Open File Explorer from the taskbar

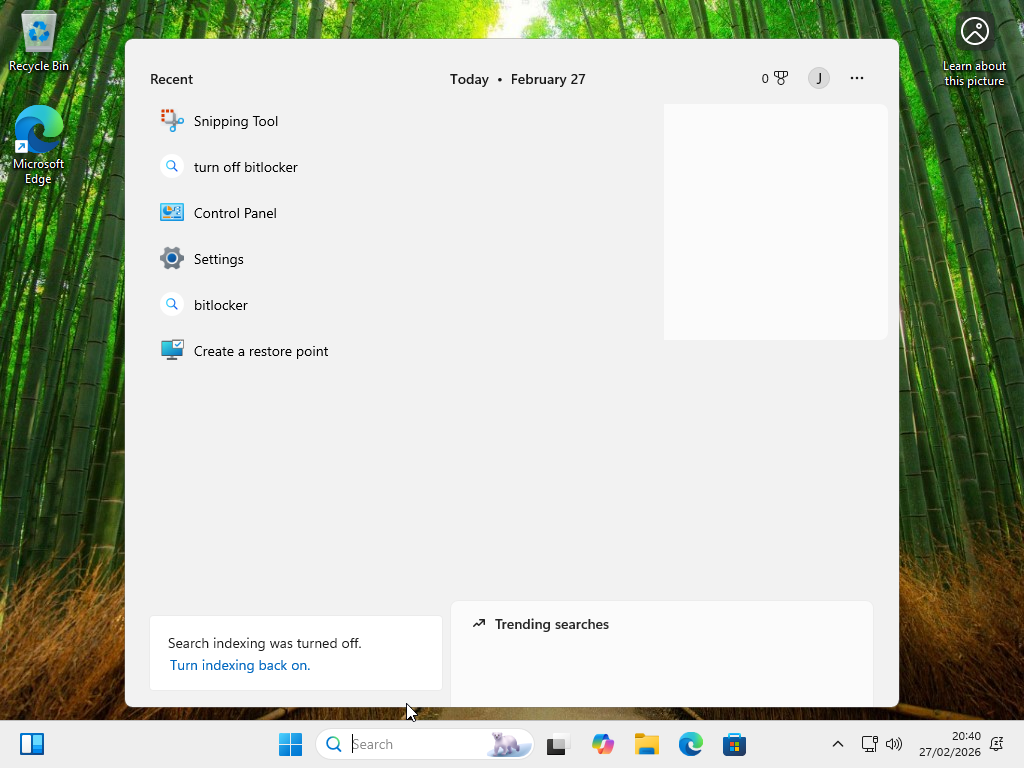coord(647,744)
